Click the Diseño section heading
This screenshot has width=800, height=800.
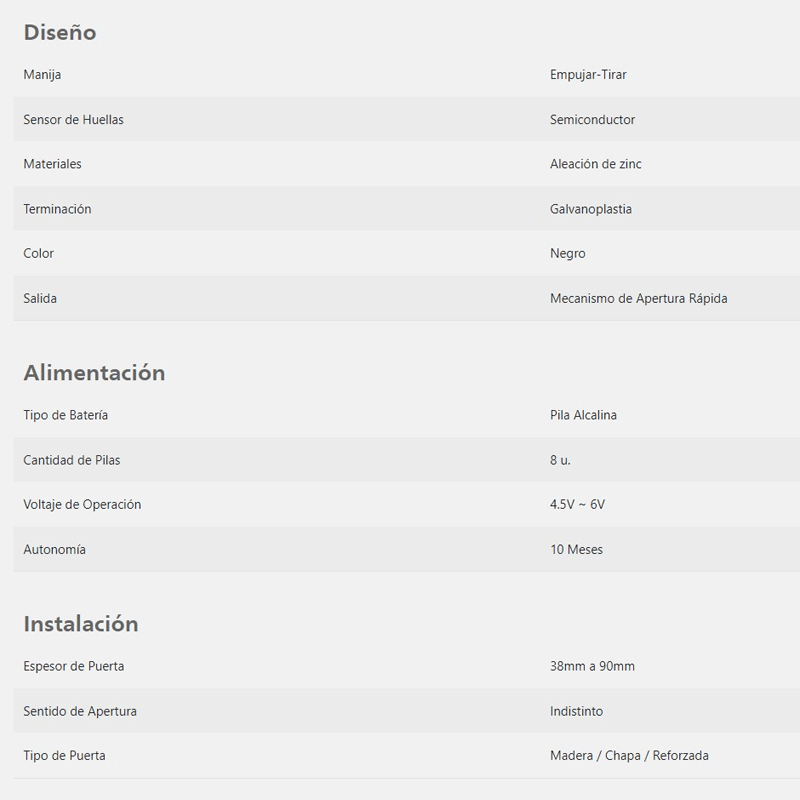[60, 33]
